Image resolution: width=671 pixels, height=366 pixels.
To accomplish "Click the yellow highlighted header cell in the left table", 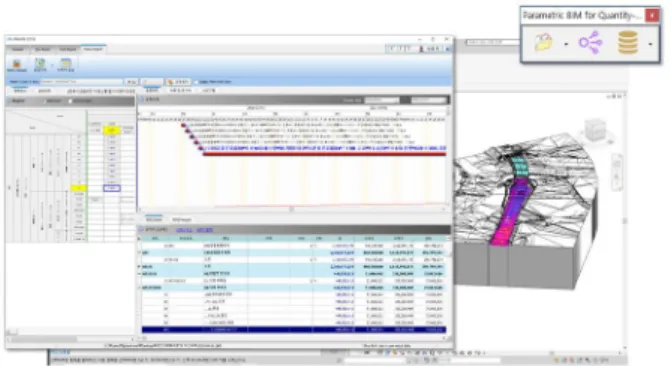I will pyautogui.click(x=112, y=130).
